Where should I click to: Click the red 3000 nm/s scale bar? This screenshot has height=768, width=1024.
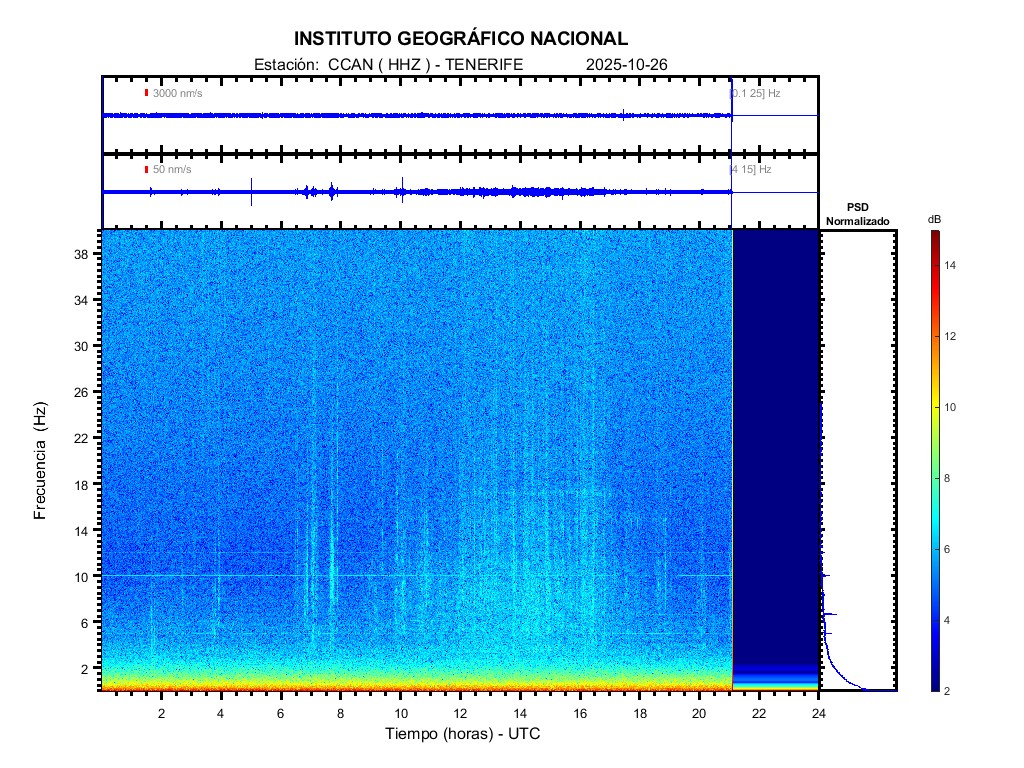pyautogui.click(x=146, y=93)
